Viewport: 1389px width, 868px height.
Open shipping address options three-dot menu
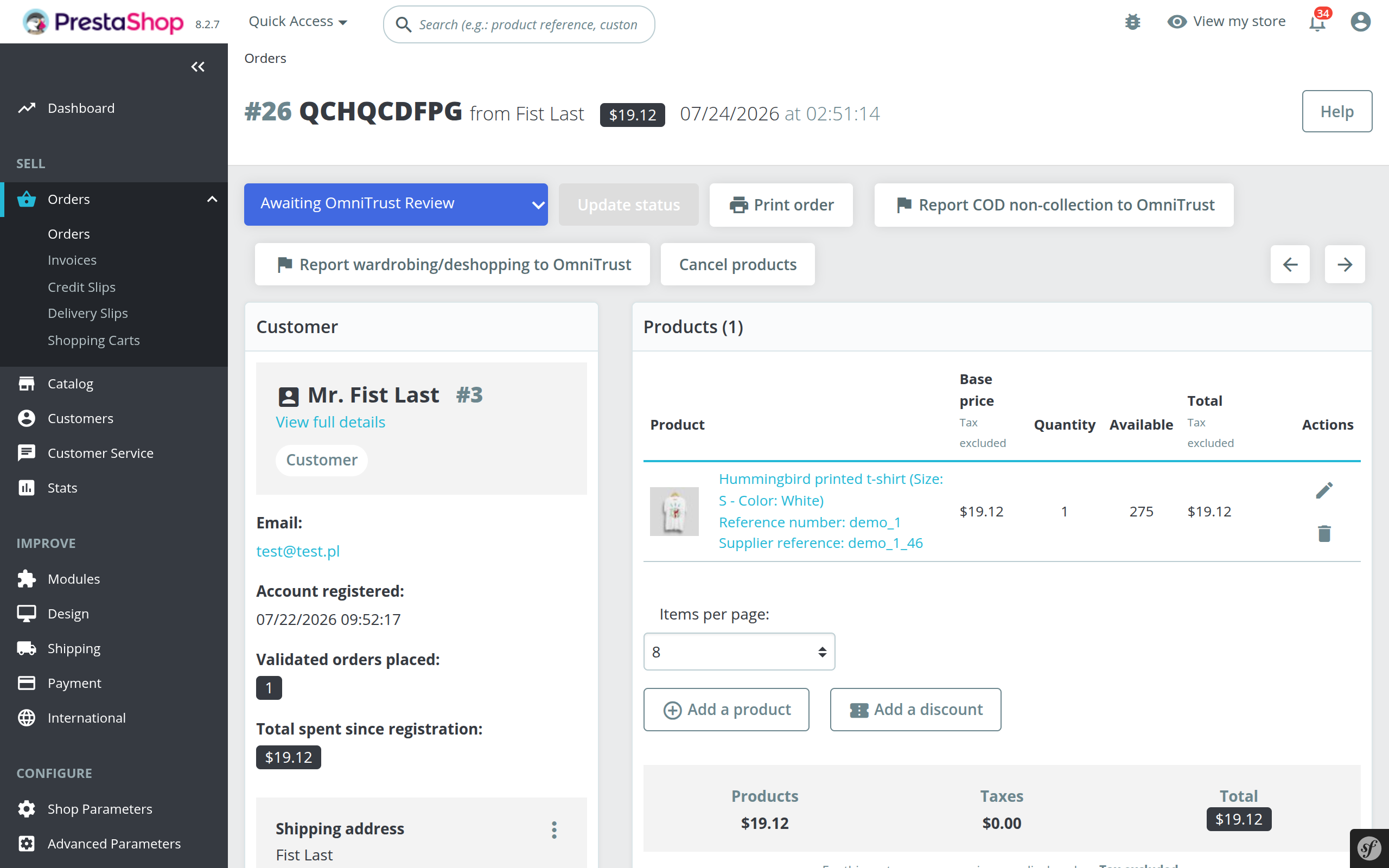point(554,829)
